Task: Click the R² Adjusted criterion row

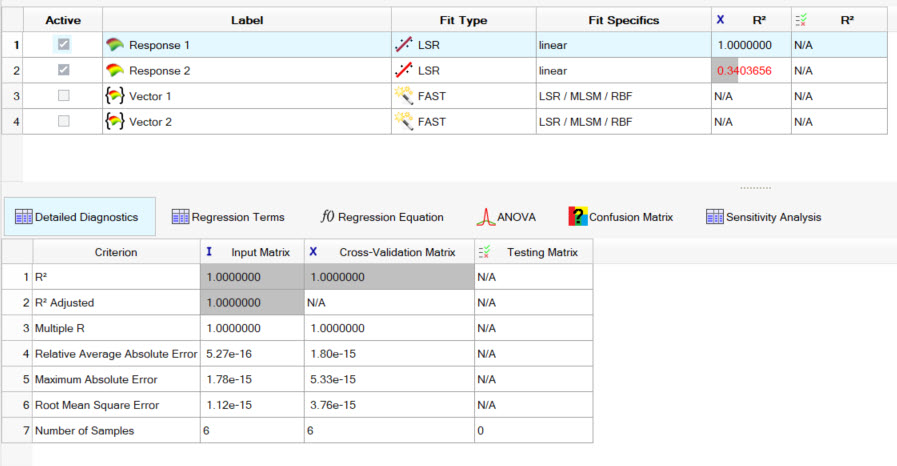Action: 116,302
